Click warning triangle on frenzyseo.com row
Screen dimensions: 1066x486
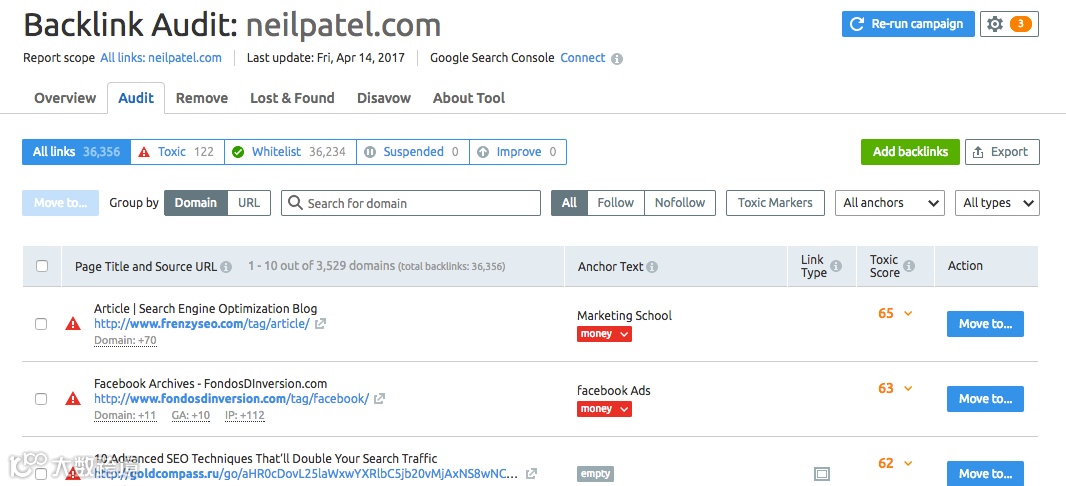click(x=73, y=324)
